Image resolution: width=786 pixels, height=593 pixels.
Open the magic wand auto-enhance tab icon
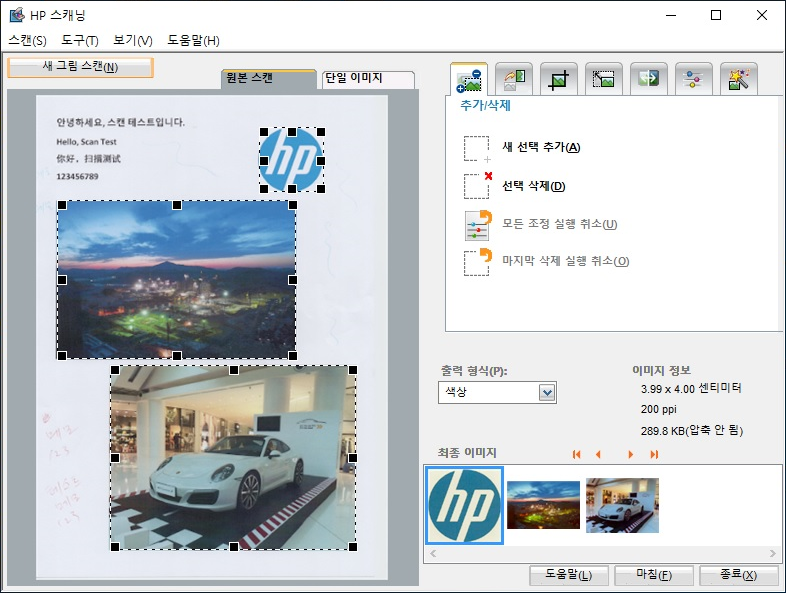pos(738,79)
